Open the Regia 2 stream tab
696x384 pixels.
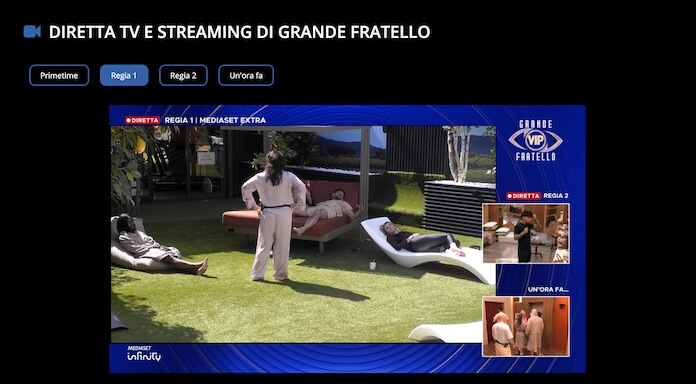click(x=183, y=75)
